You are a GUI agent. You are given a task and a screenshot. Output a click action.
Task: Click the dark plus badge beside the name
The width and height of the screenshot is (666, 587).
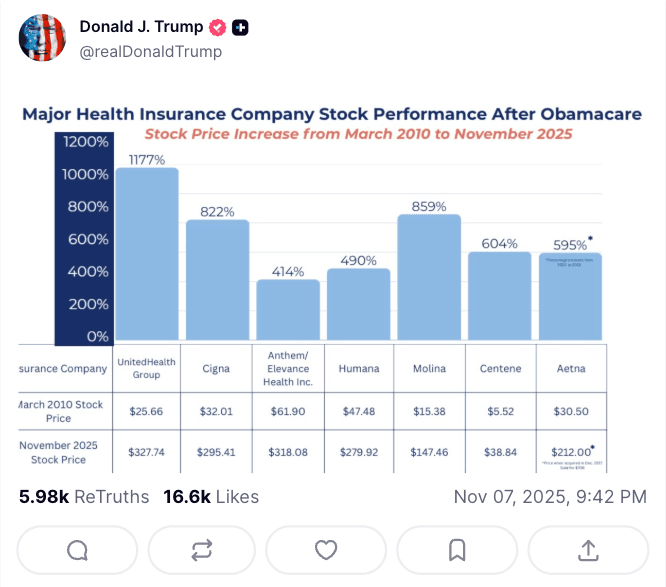240,27
